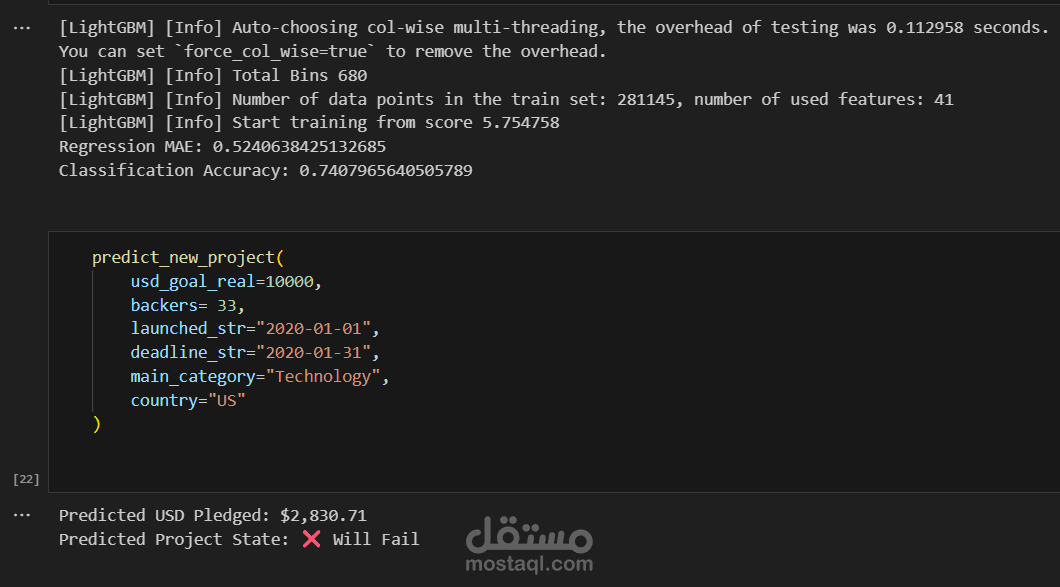Click the mostaql Arabic logo watermark
The image size is (1060, 587).
529,535
